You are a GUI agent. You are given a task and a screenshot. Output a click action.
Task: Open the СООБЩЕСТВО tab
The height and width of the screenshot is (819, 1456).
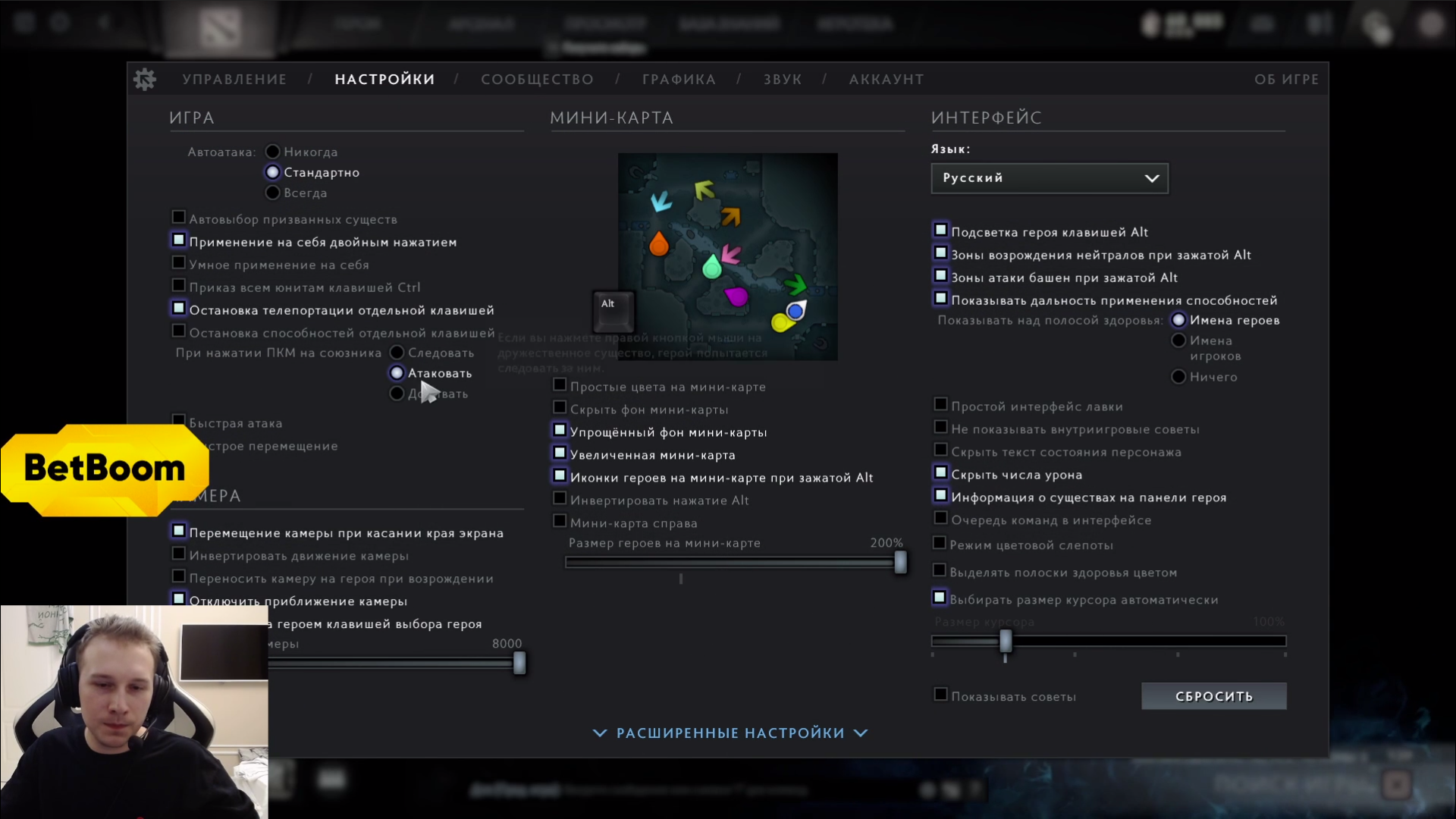(537, 79)
